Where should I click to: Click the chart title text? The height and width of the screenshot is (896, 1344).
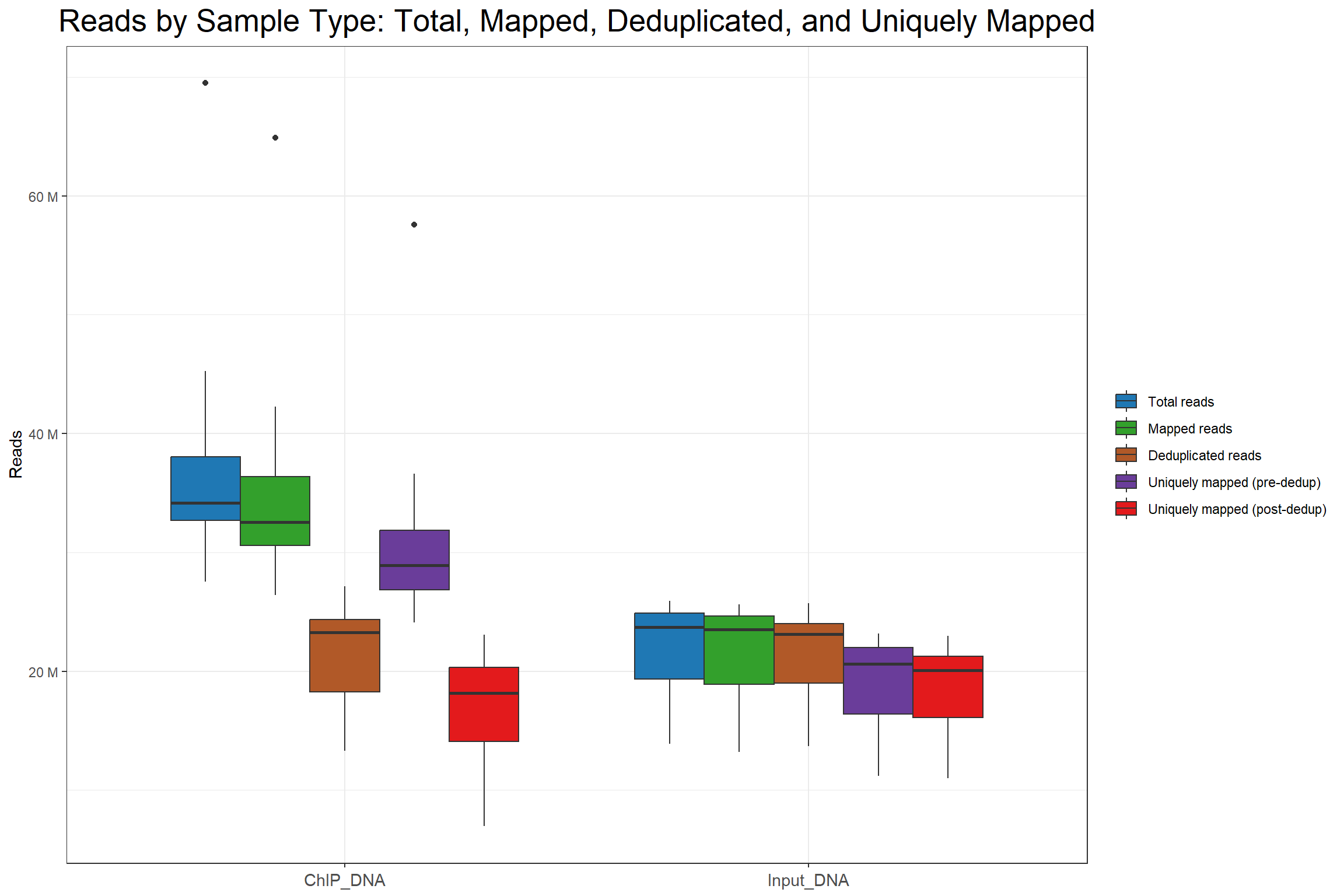tap(576, 22)
